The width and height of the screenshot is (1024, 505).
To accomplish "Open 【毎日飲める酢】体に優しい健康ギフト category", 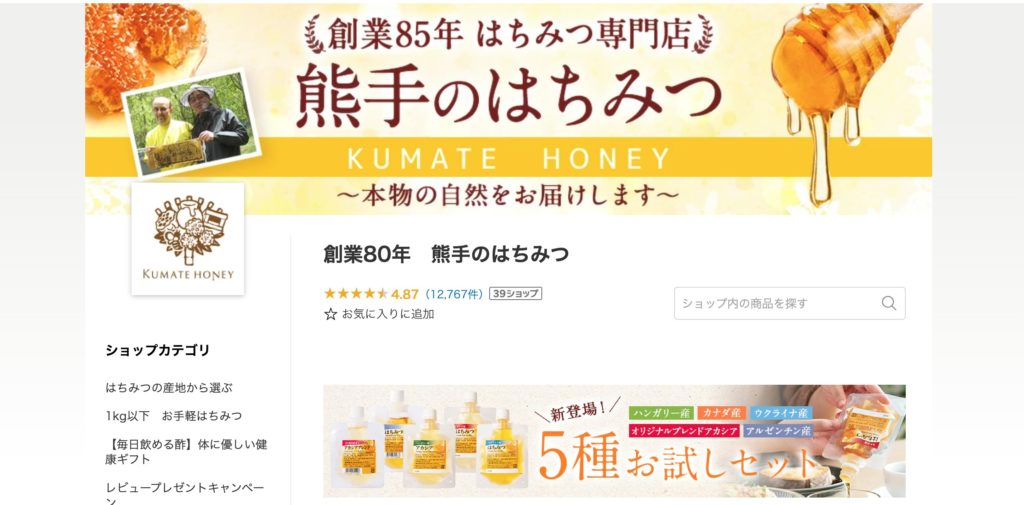I will (187, 451).
